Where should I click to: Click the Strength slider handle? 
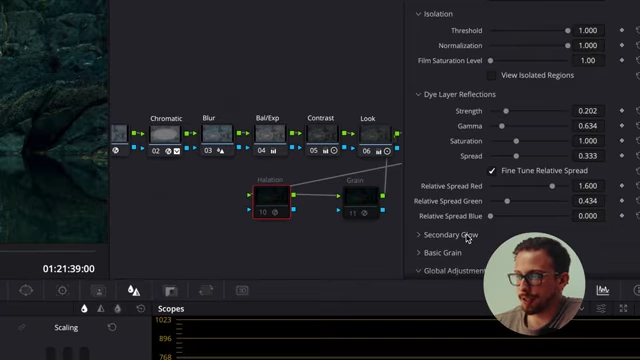[506, 111]
